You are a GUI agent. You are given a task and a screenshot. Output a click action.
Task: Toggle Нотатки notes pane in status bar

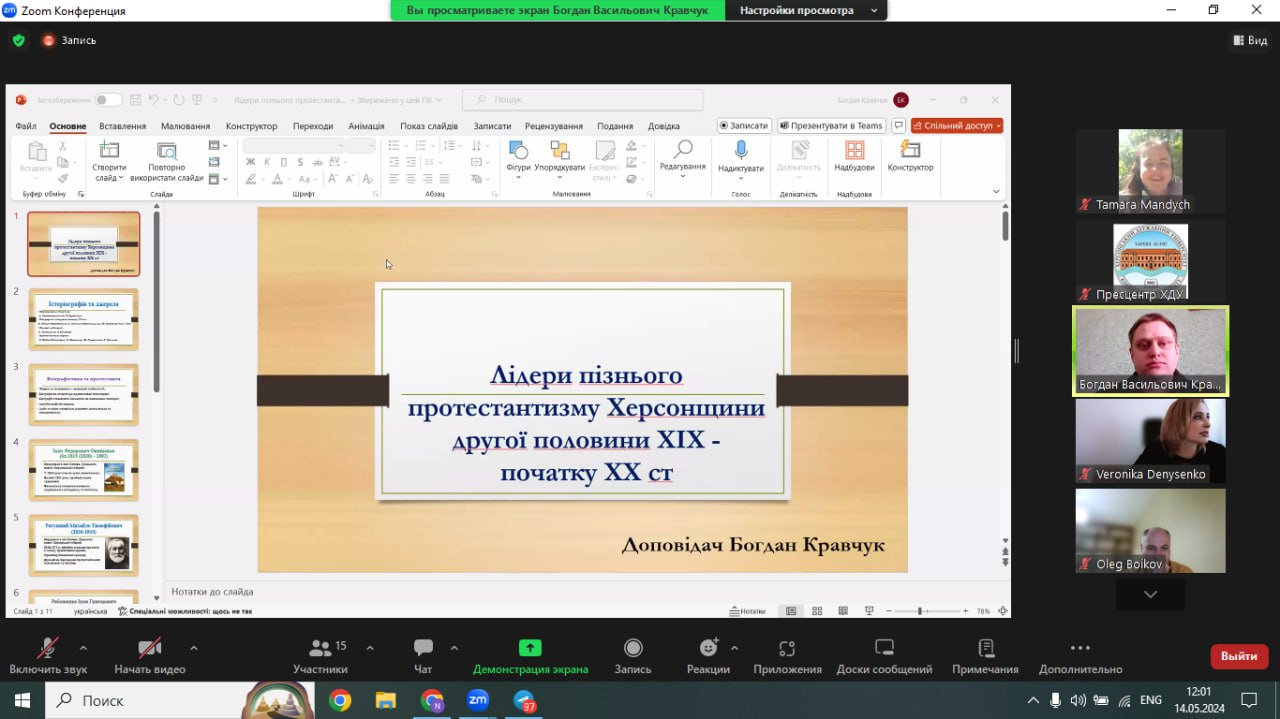[748, 611]
